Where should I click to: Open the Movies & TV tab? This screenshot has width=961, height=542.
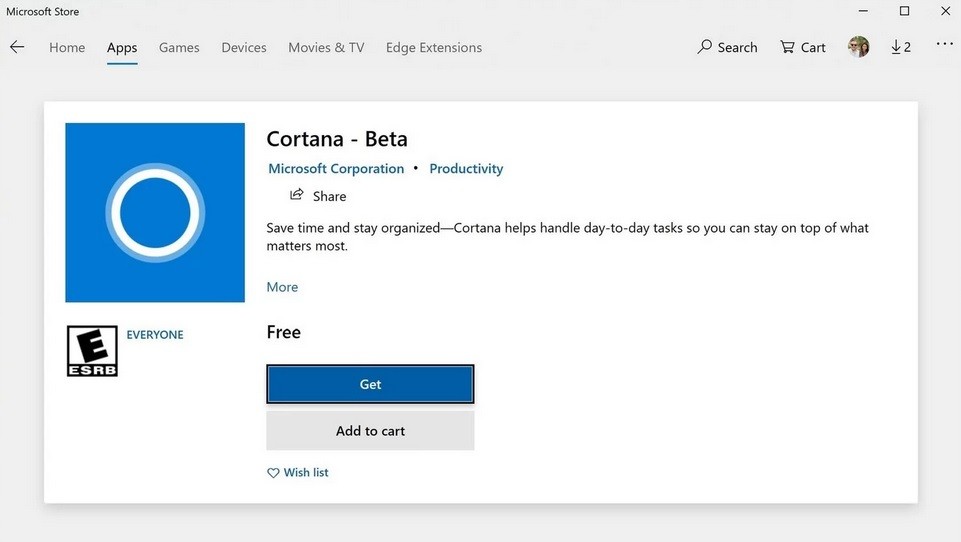pos(326,47)
